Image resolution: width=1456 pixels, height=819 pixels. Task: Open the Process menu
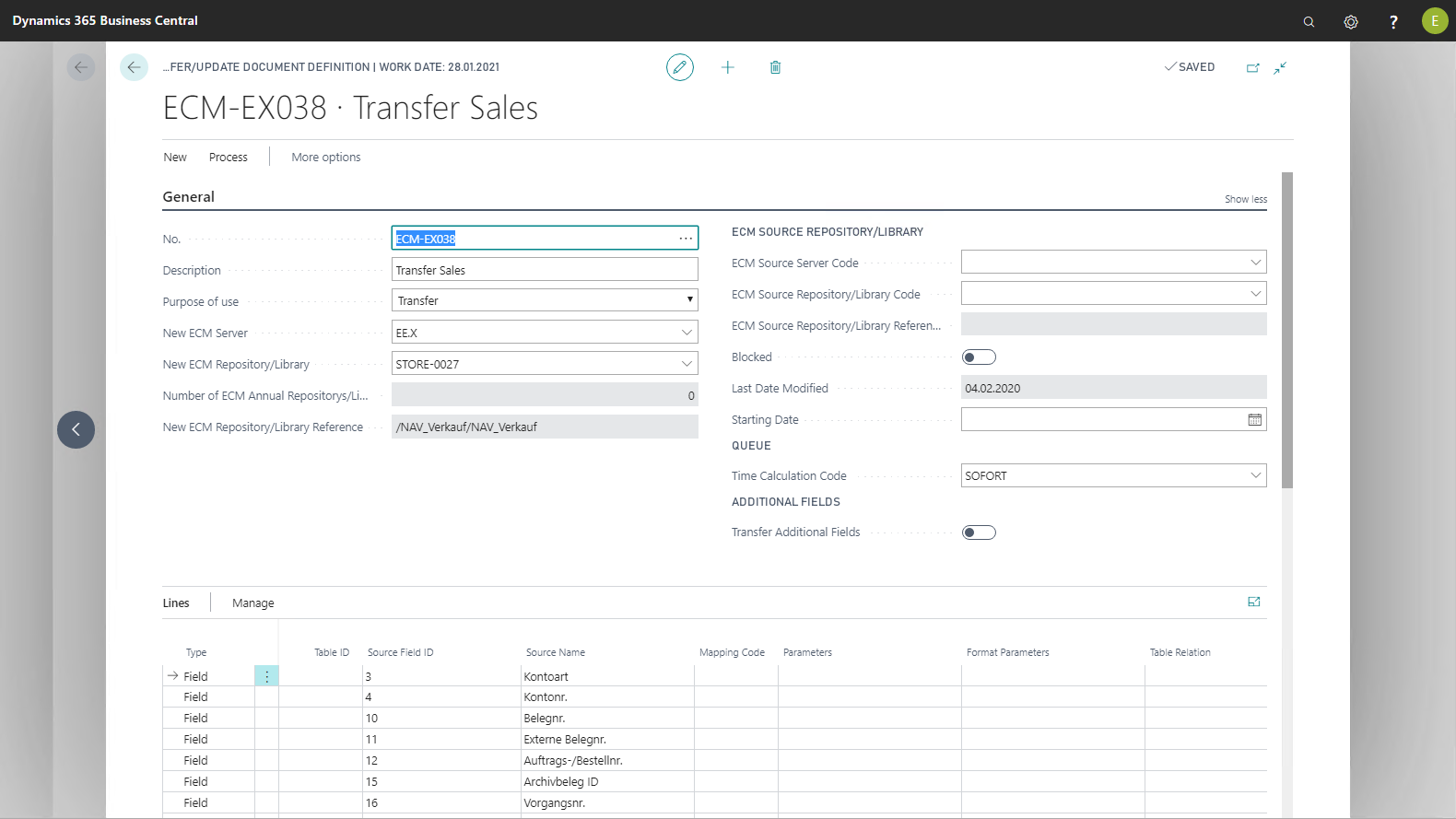tap(228, 158)
